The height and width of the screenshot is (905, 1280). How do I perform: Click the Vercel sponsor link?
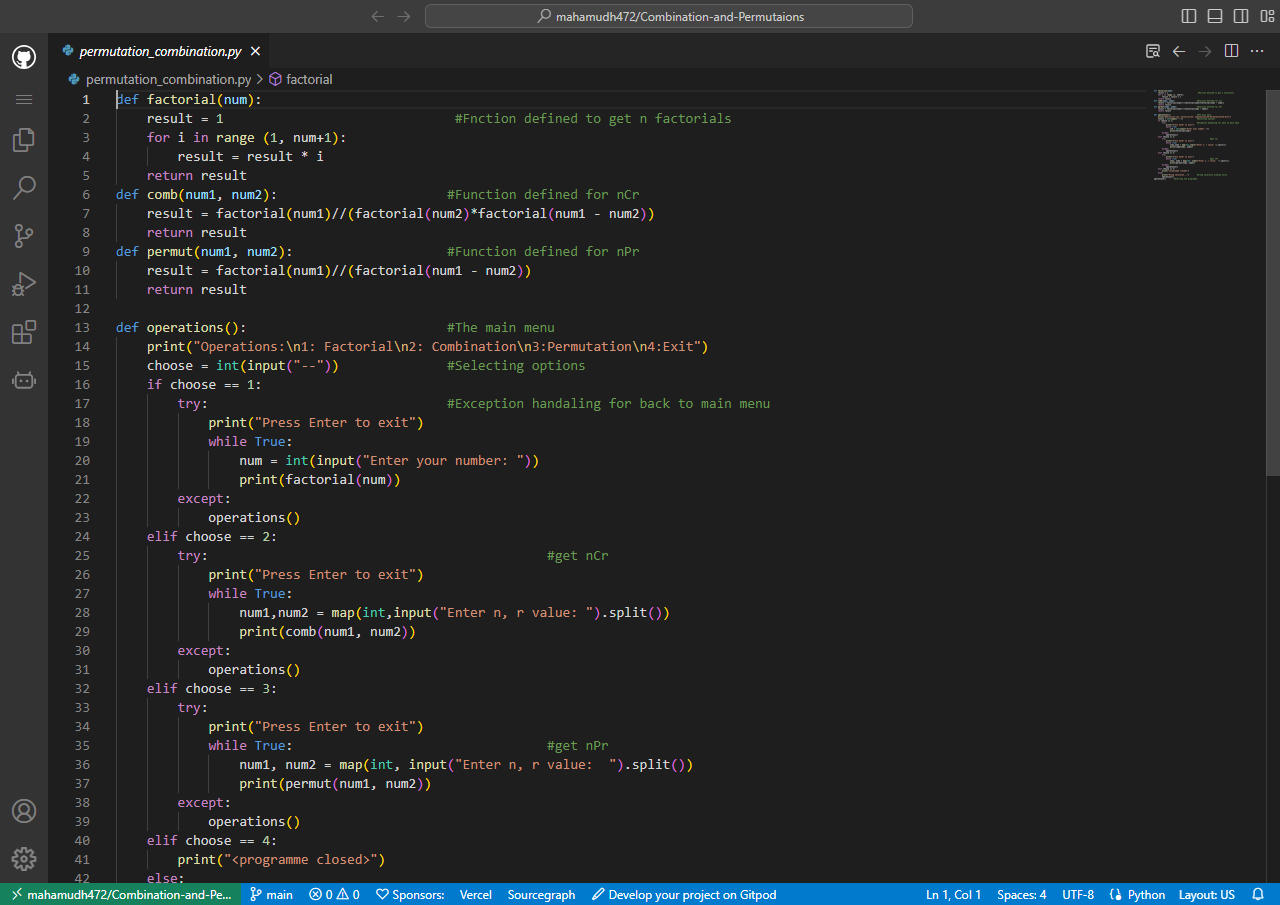[476, 894]
